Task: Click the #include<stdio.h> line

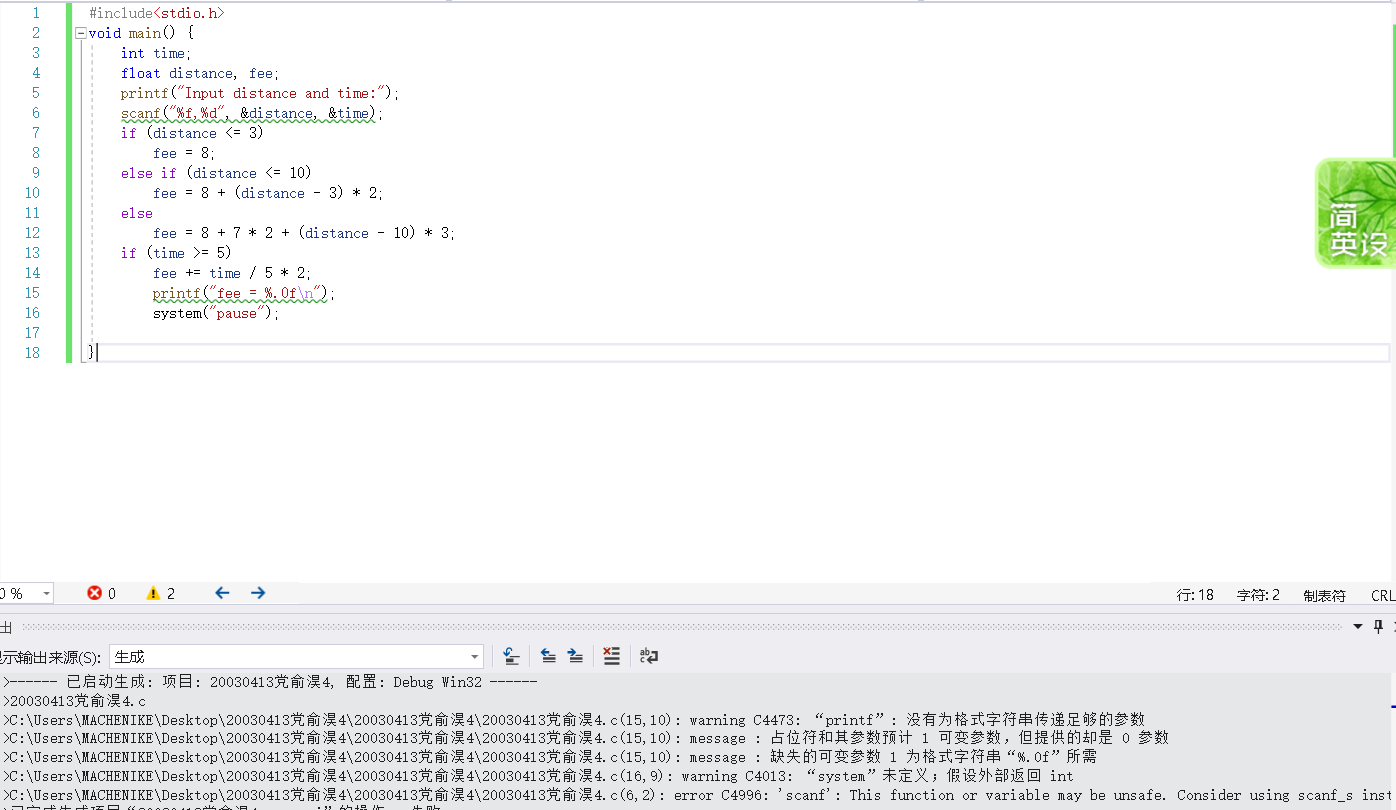Action: click(x=157, y=13)
